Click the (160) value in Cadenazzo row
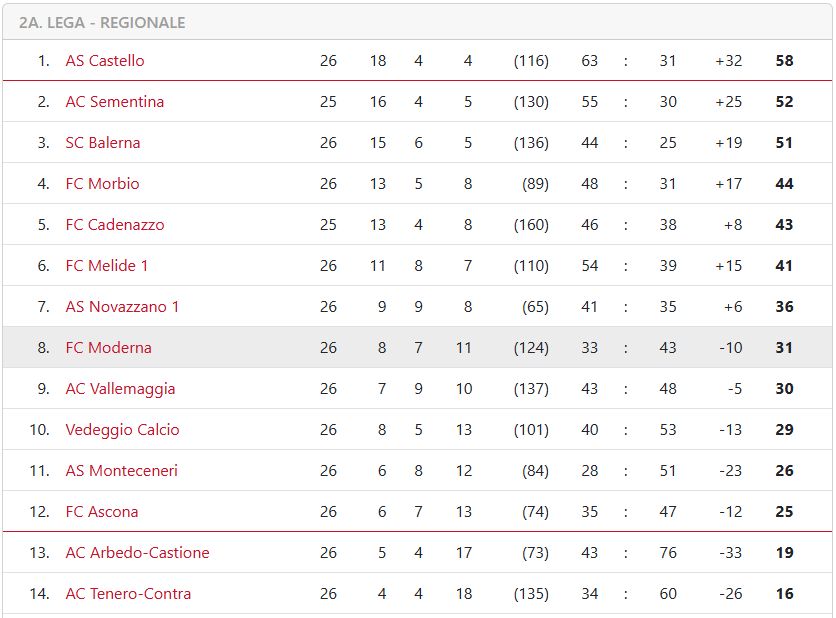 531,225
